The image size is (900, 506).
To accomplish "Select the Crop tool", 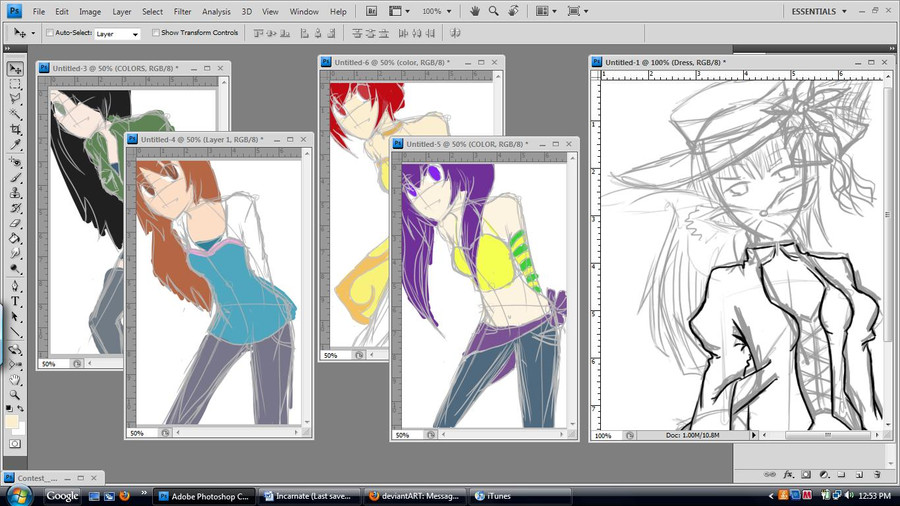I will pyautogui.click(x=15, y=130).
